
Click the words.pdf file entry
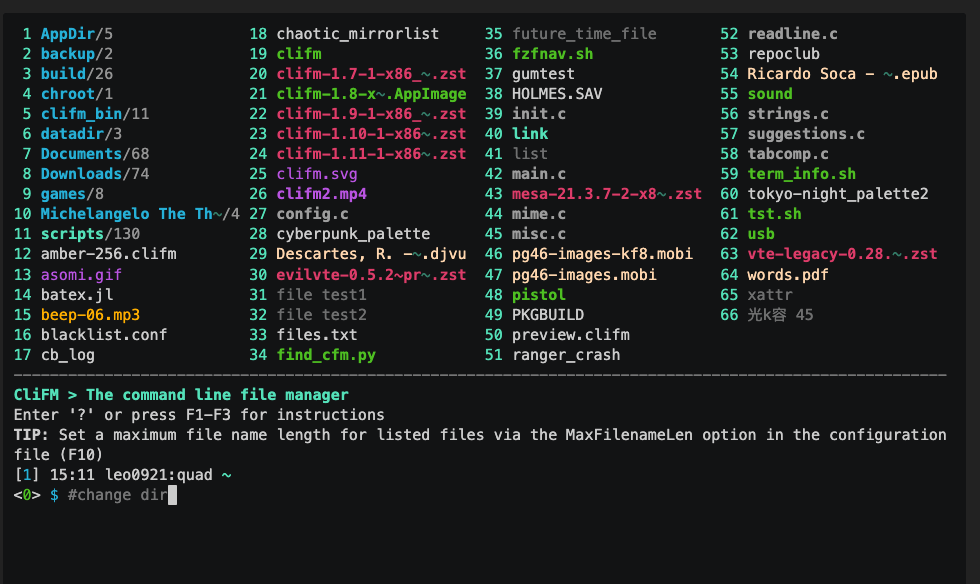tap(788, 274)
